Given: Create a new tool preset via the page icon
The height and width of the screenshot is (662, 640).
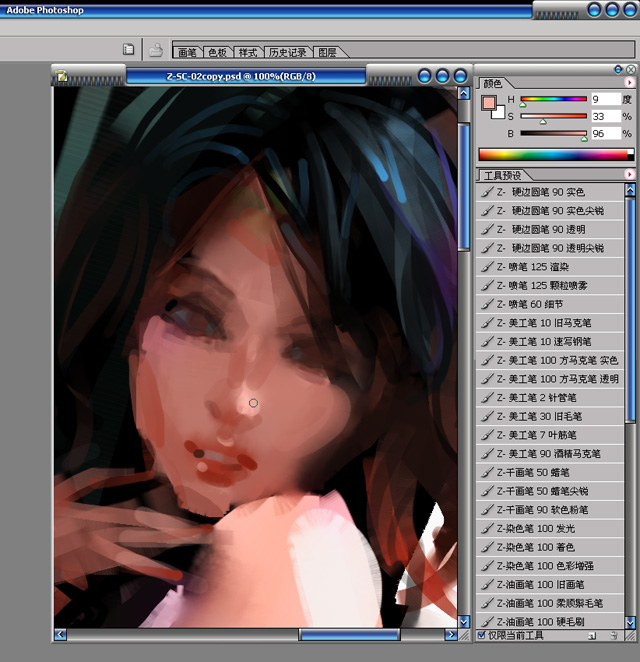Looking at the screenshot, I should point(592,635).
